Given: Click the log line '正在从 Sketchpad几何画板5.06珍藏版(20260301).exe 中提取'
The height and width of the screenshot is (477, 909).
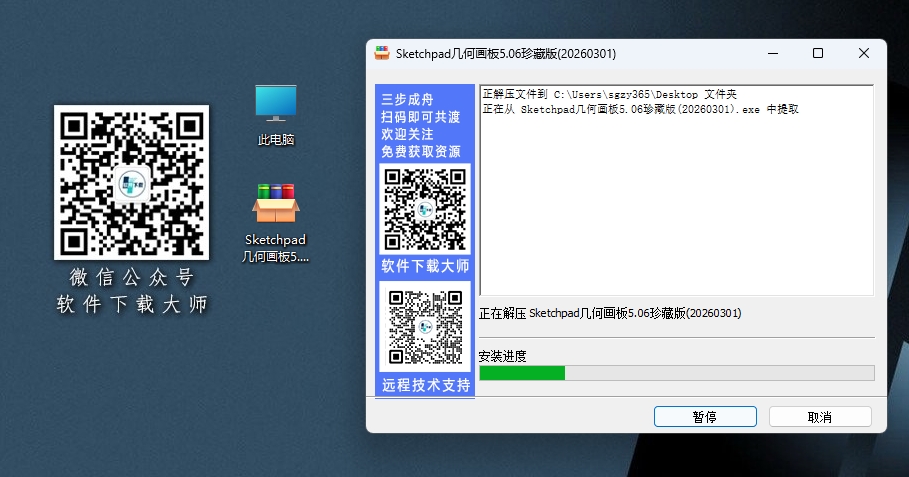Looking at the screenshot, I should pos(641,109).
